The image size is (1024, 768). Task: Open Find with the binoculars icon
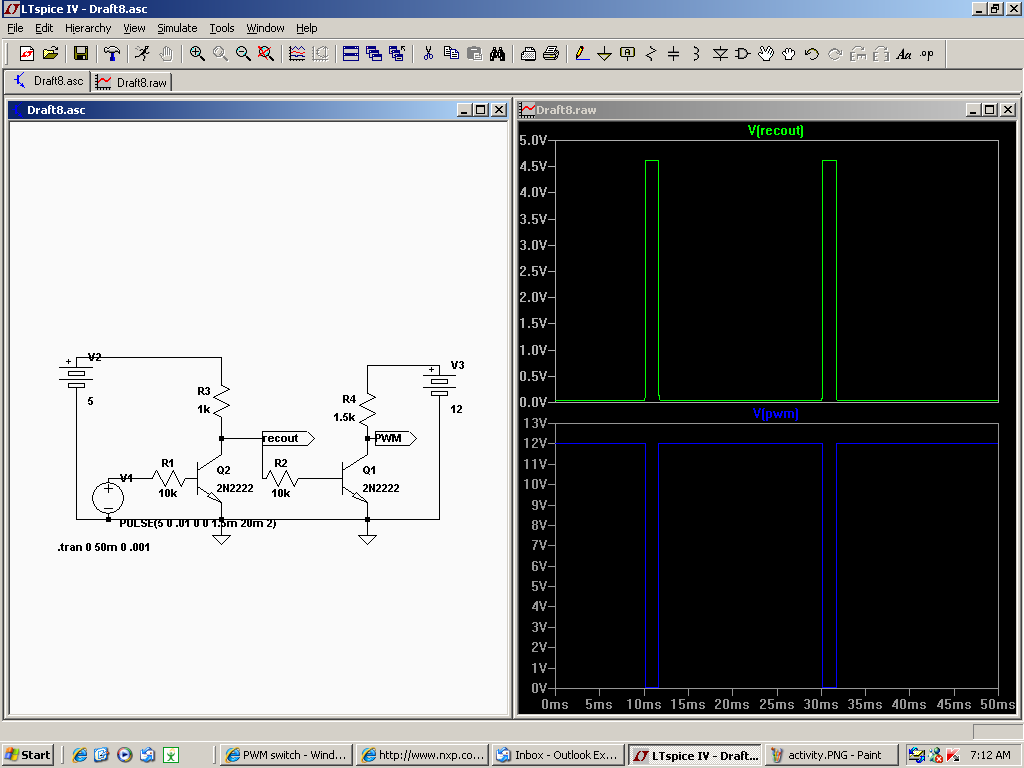click(x=498, y=54)
